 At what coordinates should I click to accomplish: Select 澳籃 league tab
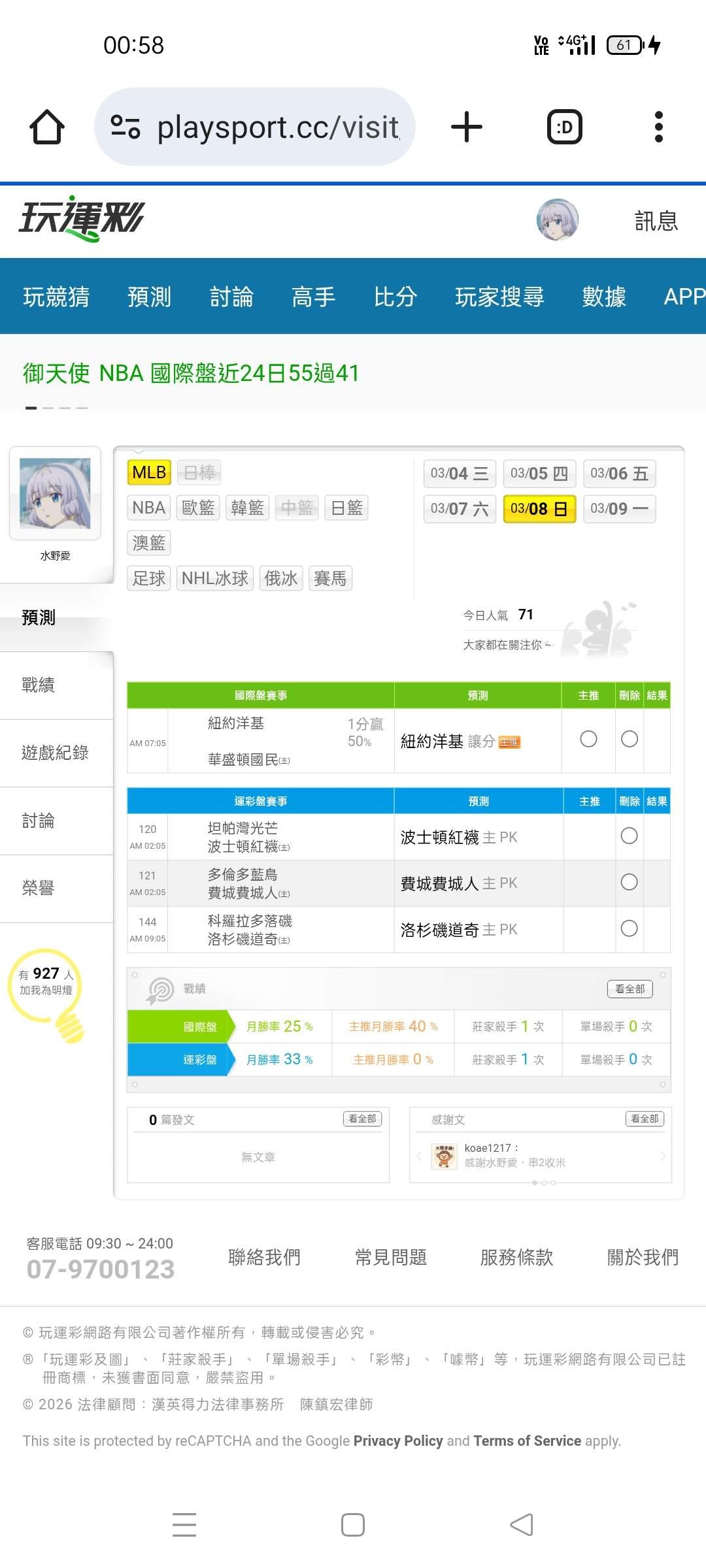pos(148,543)
